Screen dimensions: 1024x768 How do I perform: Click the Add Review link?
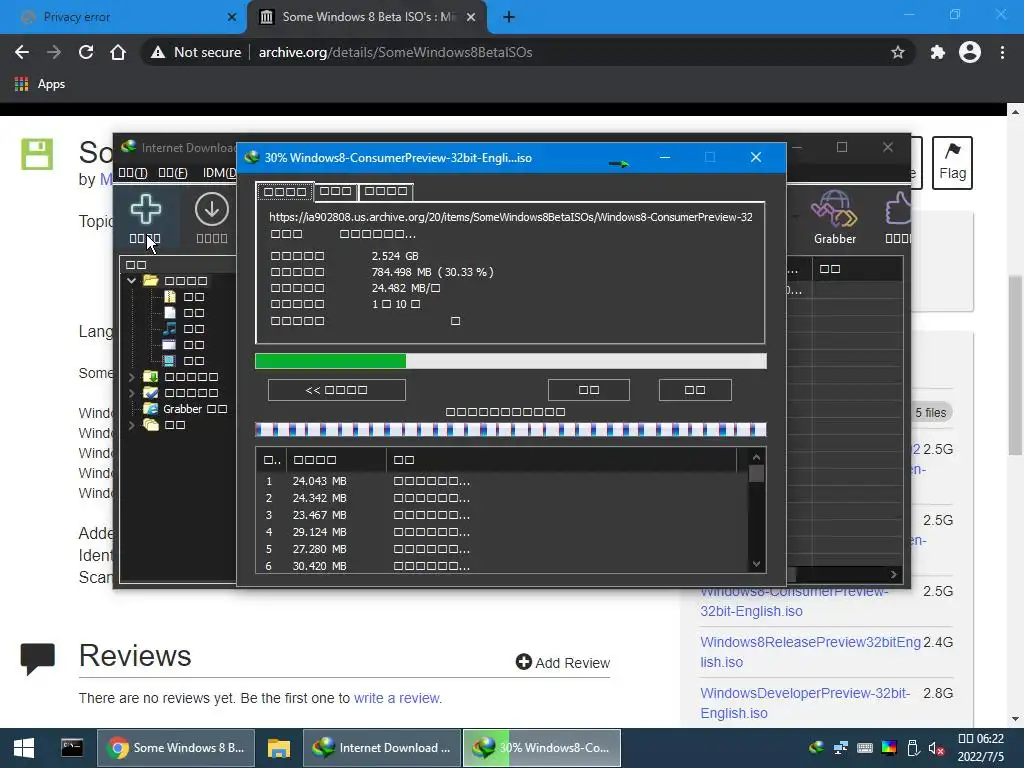(563, 662)
